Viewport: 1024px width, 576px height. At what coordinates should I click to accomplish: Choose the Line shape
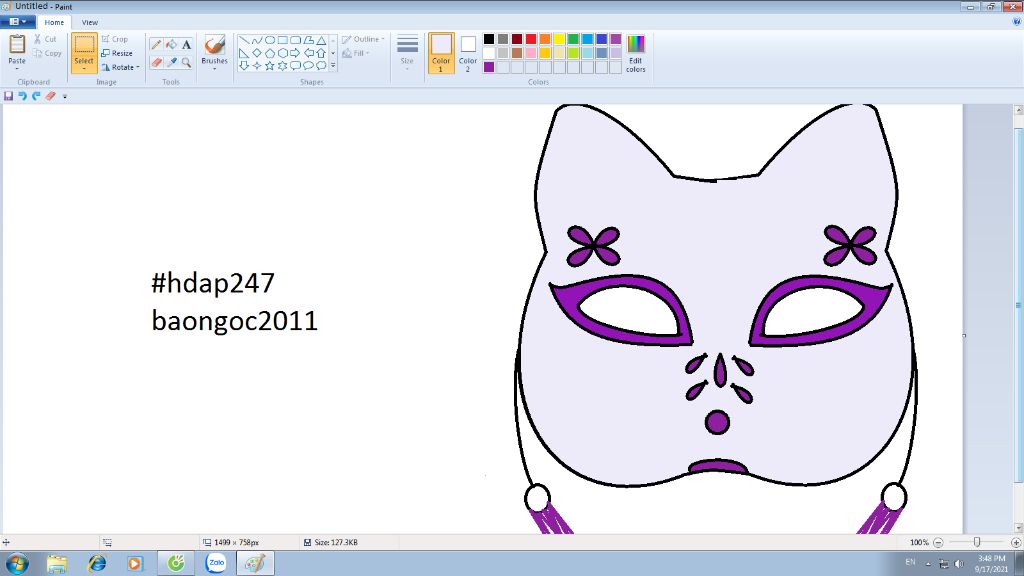(244, 40)
